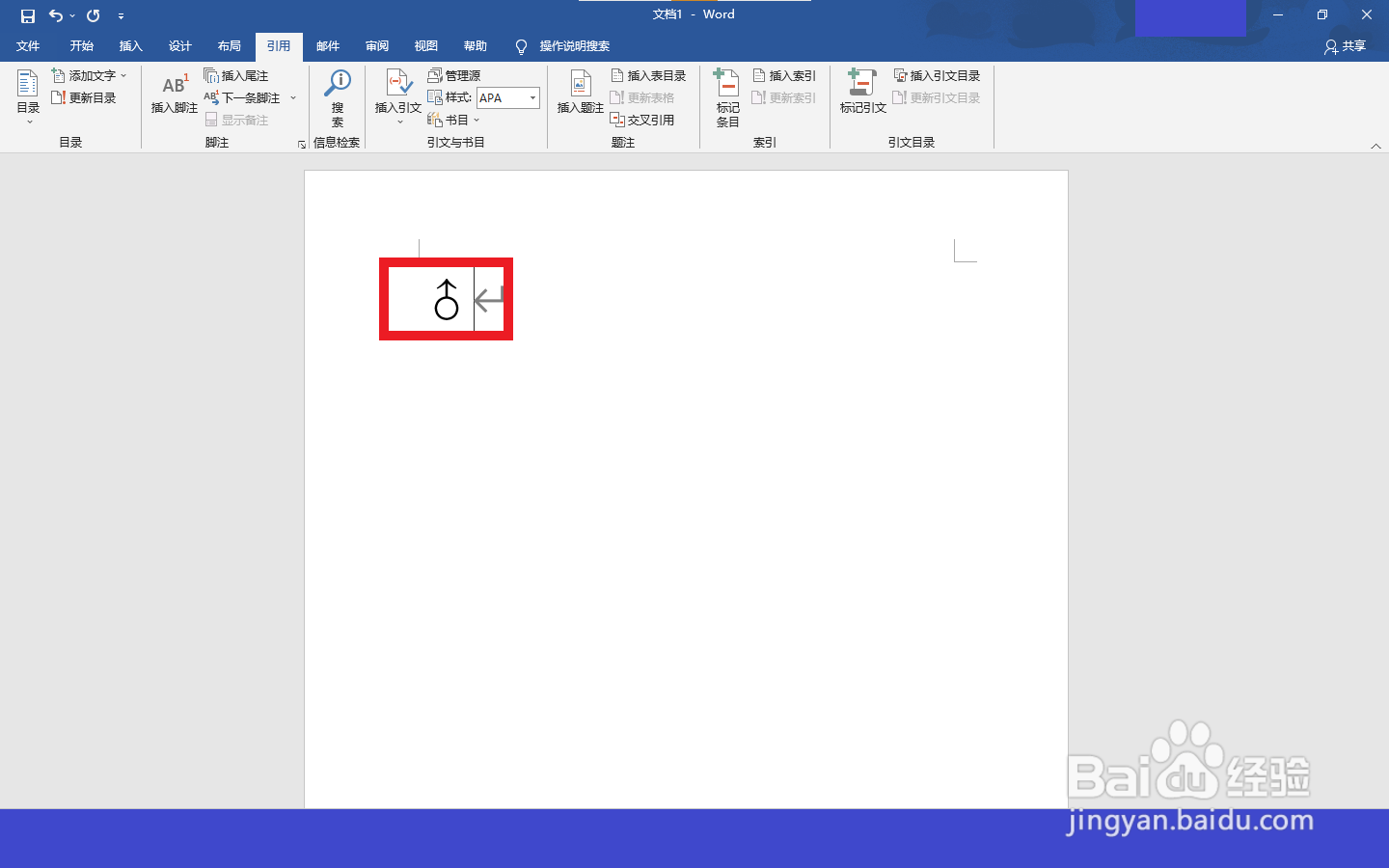Screen dimensions: 1389x868
Task: Open the 目录 table of contents menu
Action: (28, 96)
